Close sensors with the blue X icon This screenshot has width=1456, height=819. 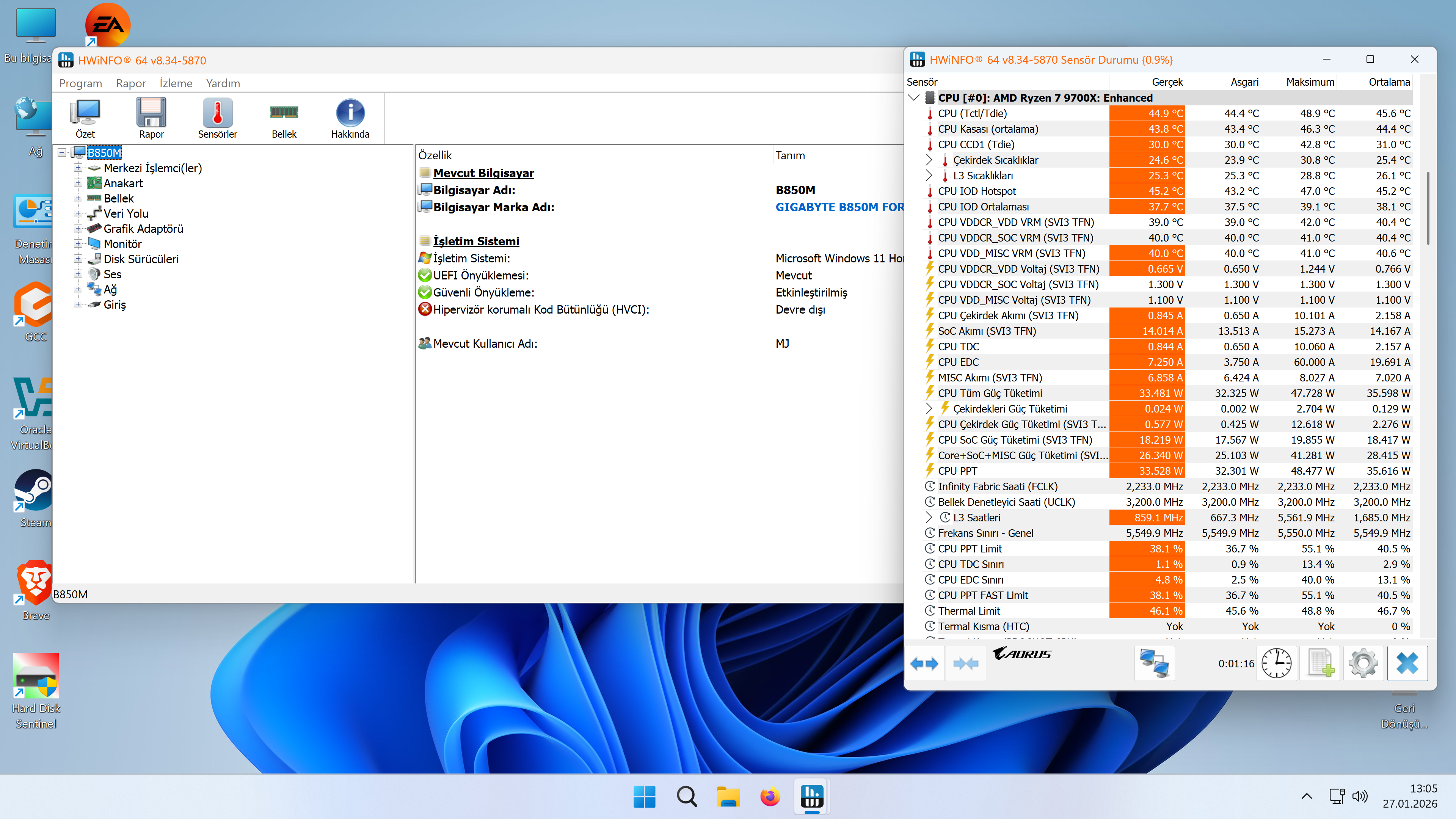click(1407, 664)
